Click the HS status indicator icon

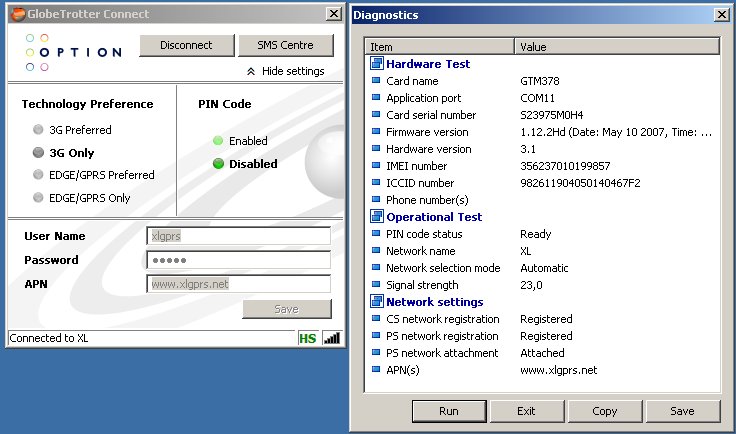(307, 338)
